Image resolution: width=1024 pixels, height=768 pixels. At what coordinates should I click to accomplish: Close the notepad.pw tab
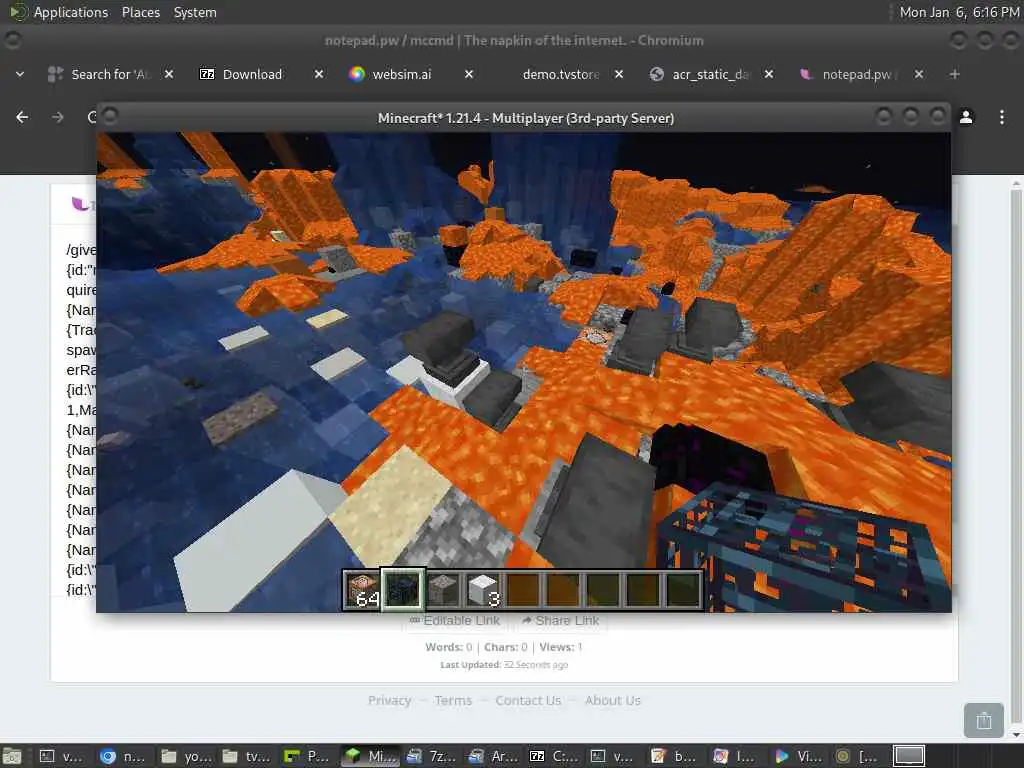919,74
